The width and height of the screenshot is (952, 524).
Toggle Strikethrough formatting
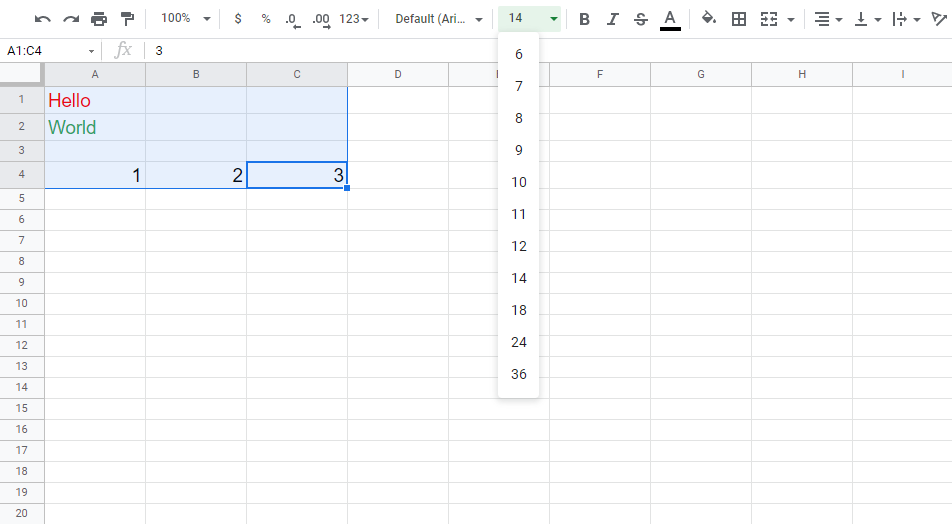641,19
